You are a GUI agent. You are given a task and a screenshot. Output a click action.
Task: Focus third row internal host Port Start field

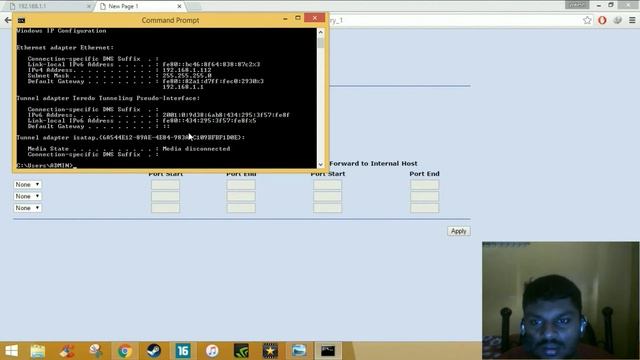[328, 208]
